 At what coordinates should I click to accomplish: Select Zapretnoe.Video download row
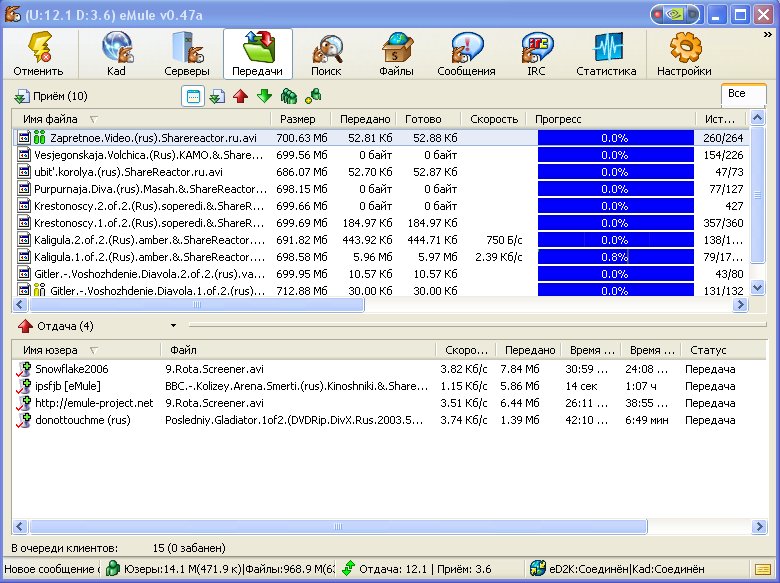tap(381, 138)
